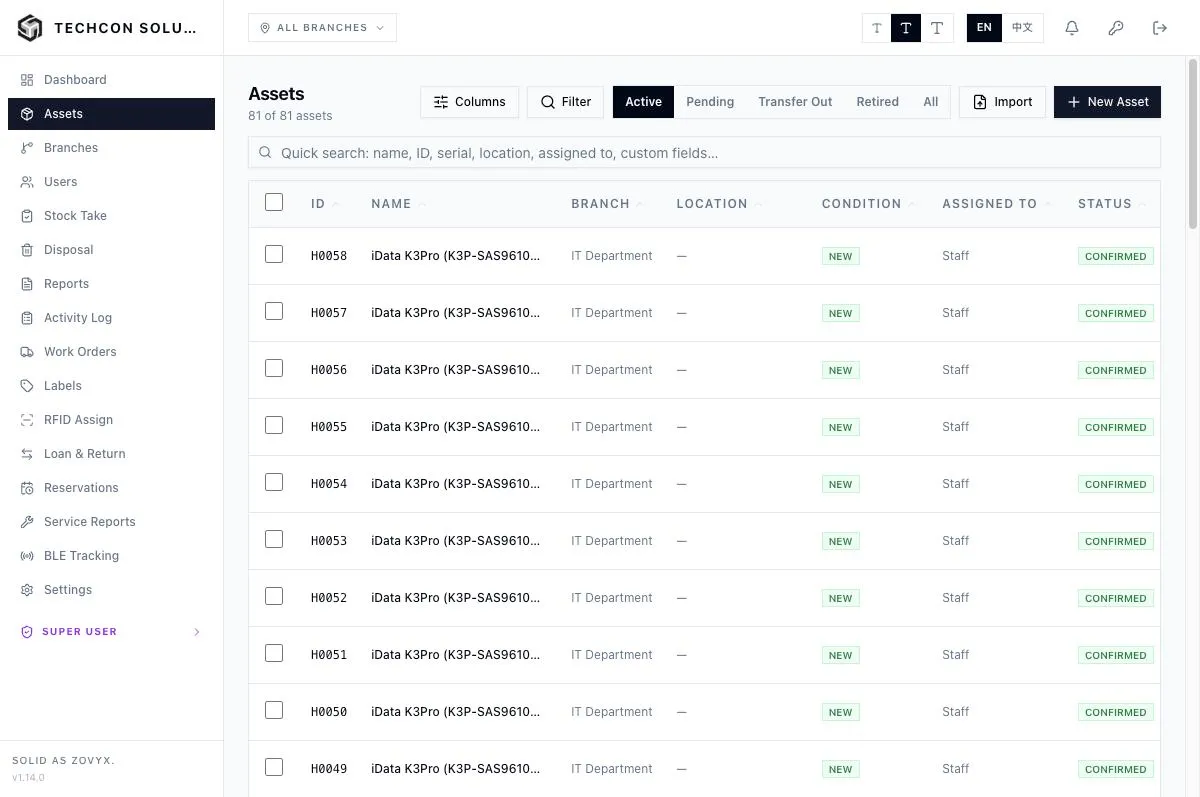This screenshot has height=797, width=1200.
Task: Open the Dashboard page icon
Action: 27,80
